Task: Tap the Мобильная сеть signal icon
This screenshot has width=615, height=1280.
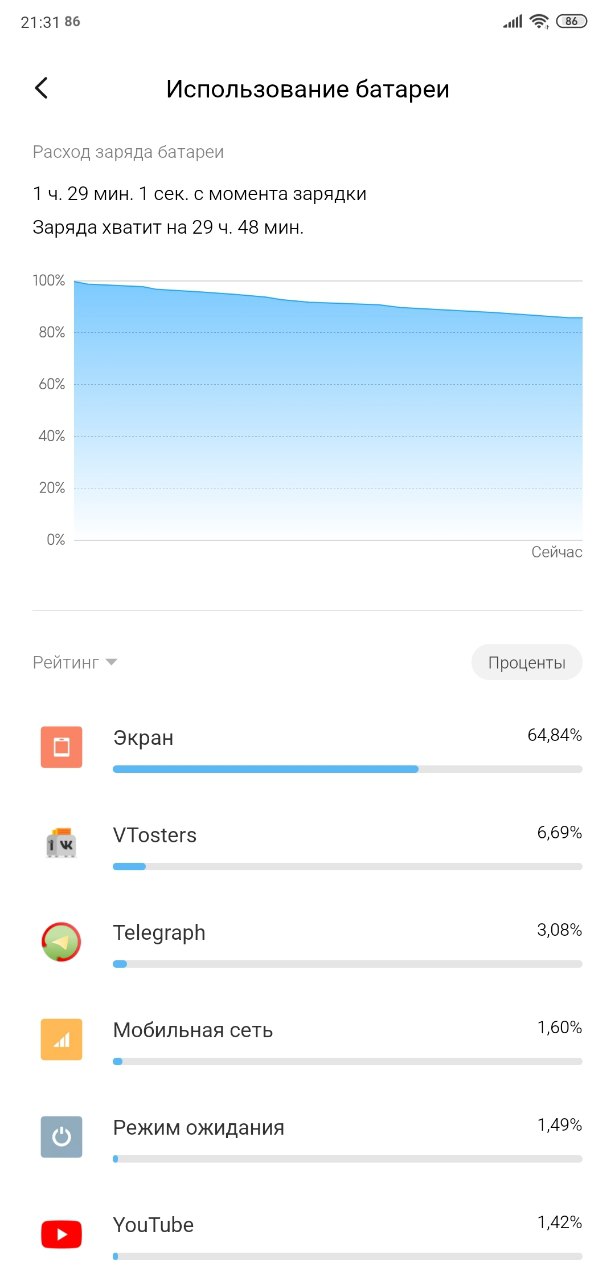Action: (61, 1039)
